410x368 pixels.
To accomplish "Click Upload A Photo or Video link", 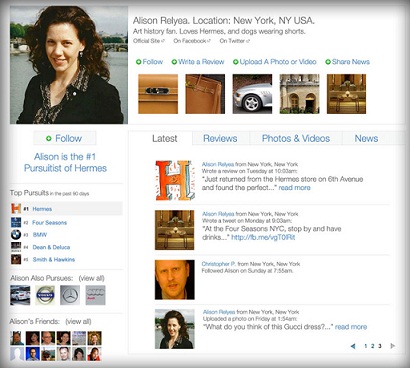I will (x=274, y=62).
